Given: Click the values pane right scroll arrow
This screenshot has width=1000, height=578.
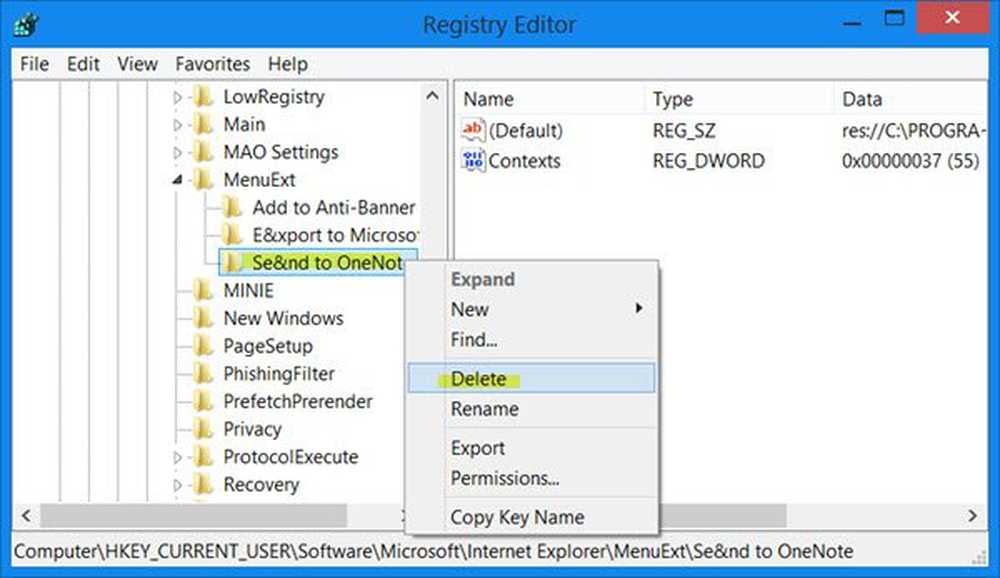Looking at the screenshot, I should (x=972, y=515).
